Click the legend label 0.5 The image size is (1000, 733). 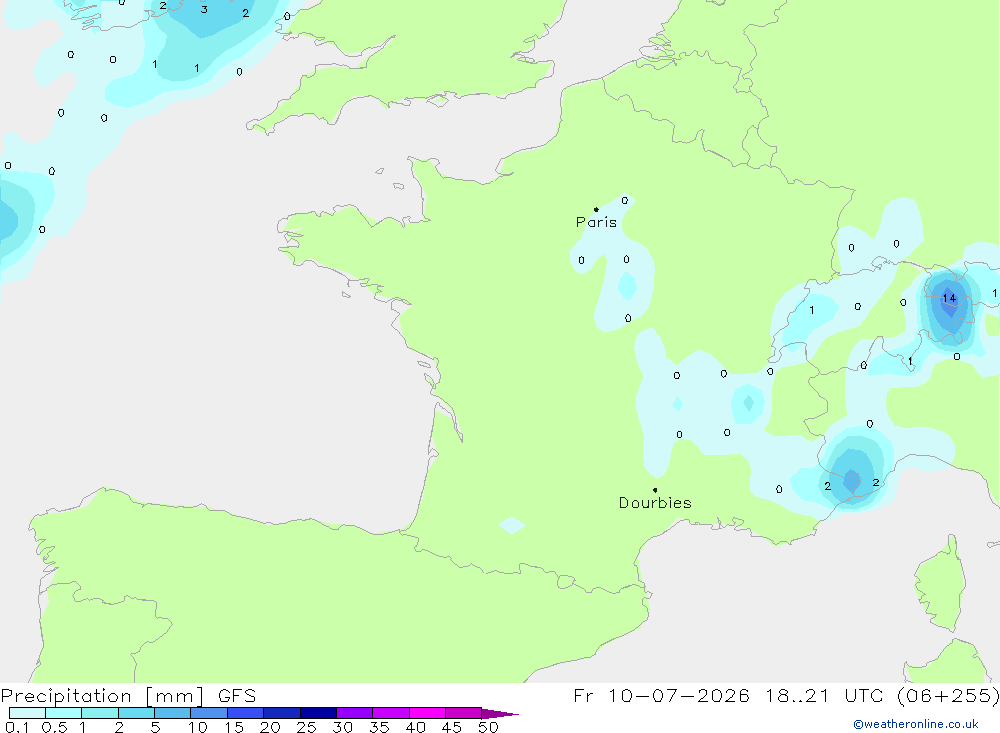tap(54, 727)
